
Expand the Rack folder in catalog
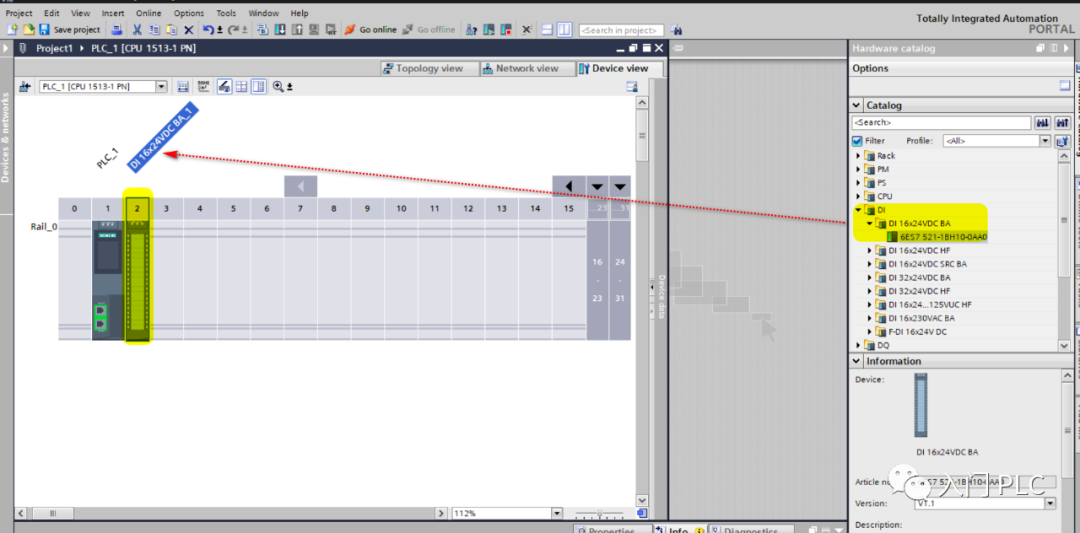pyautogui.click(x=858, y=156)
